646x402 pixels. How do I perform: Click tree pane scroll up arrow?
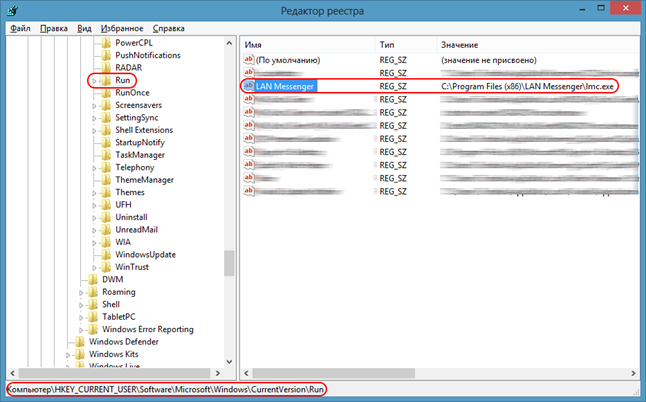tap(229, 43)
